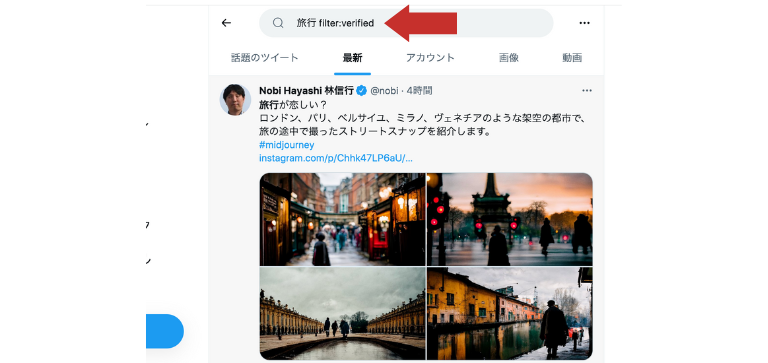The image size is (768, 363).
Task: Switch to the 画像 tab
Action: click(x=509, y=58)
